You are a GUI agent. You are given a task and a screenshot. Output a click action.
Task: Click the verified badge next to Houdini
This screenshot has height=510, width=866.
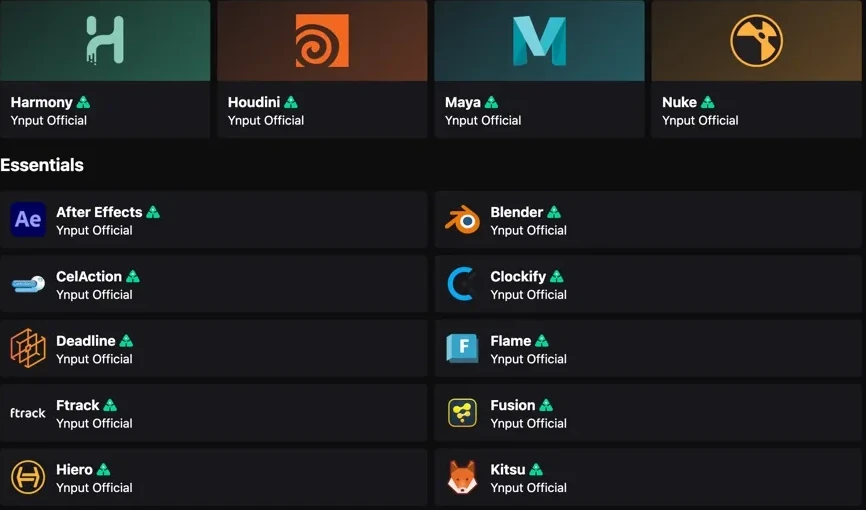[291, 102]
